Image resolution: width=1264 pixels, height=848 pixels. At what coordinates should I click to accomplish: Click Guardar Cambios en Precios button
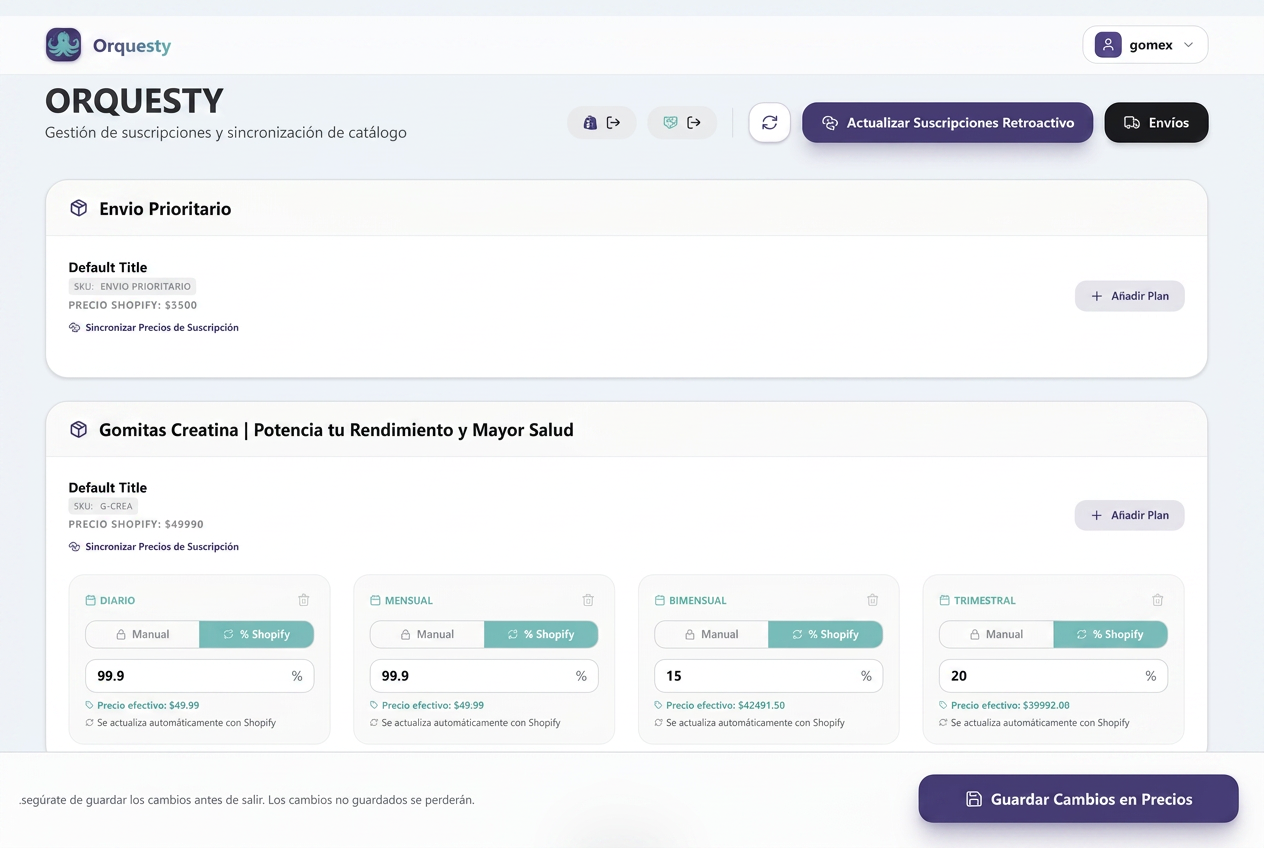click(x=1078, y=799)
